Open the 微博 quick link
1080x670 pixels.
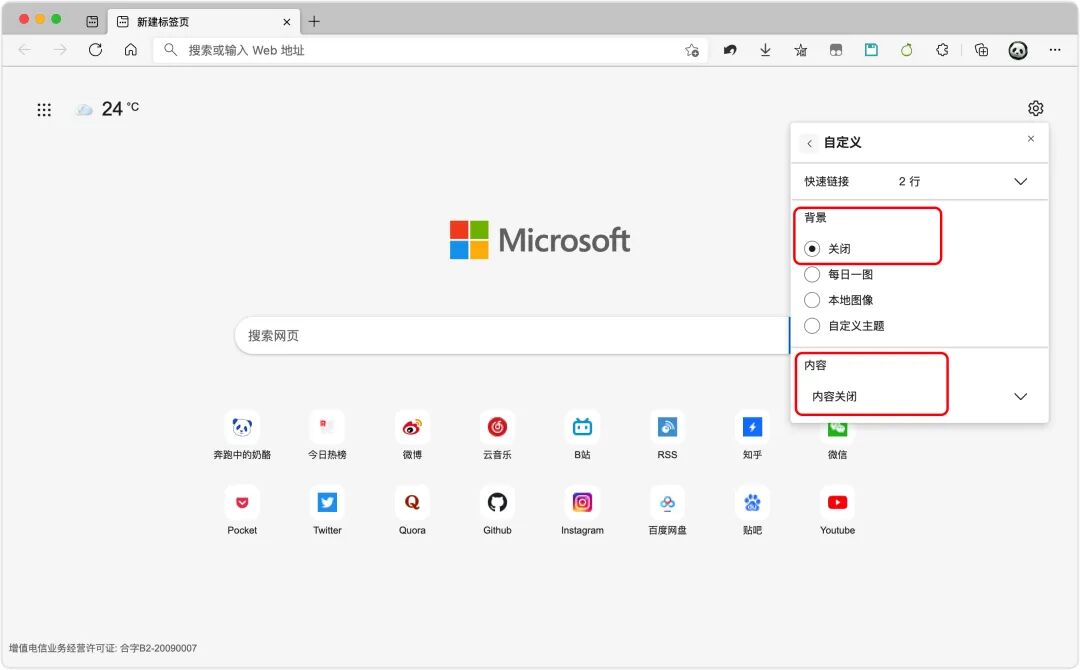tap(412, 435)
